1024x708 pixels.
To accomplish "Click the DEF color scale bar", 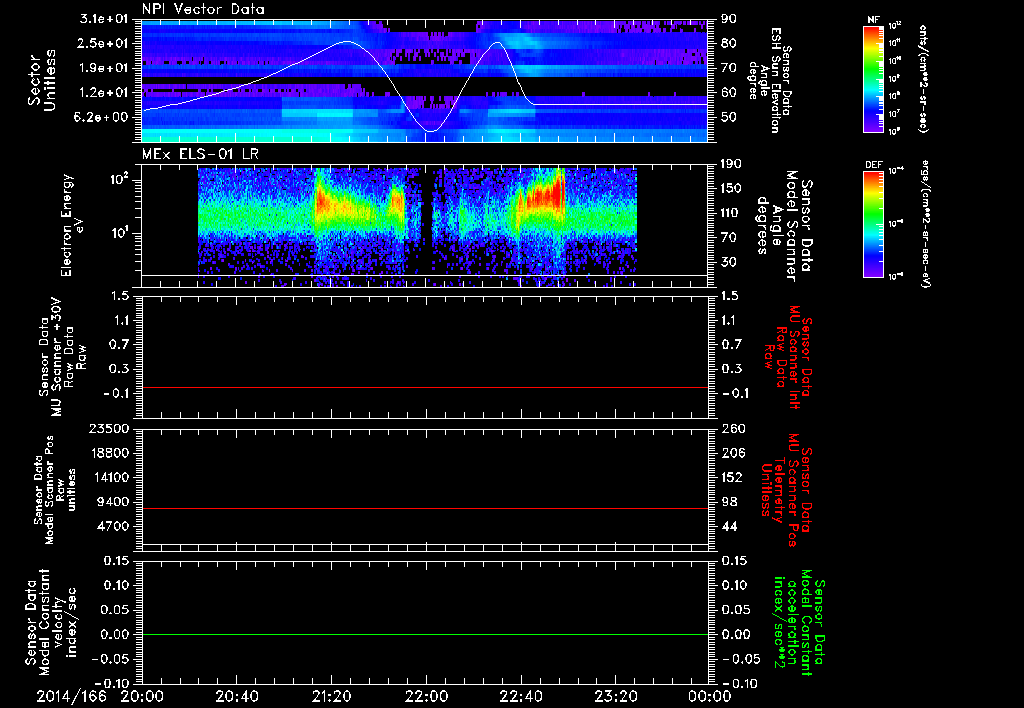I will point(874,224).
